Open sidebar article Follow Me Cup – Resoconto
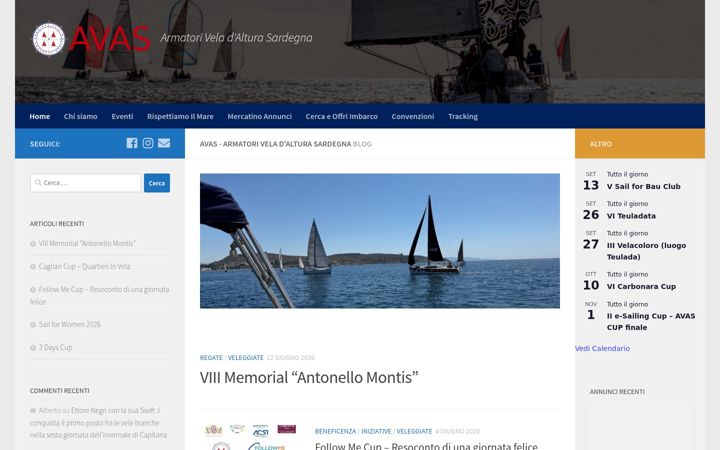The width and height of the screenshot is (720, 450). pos(100,295)
